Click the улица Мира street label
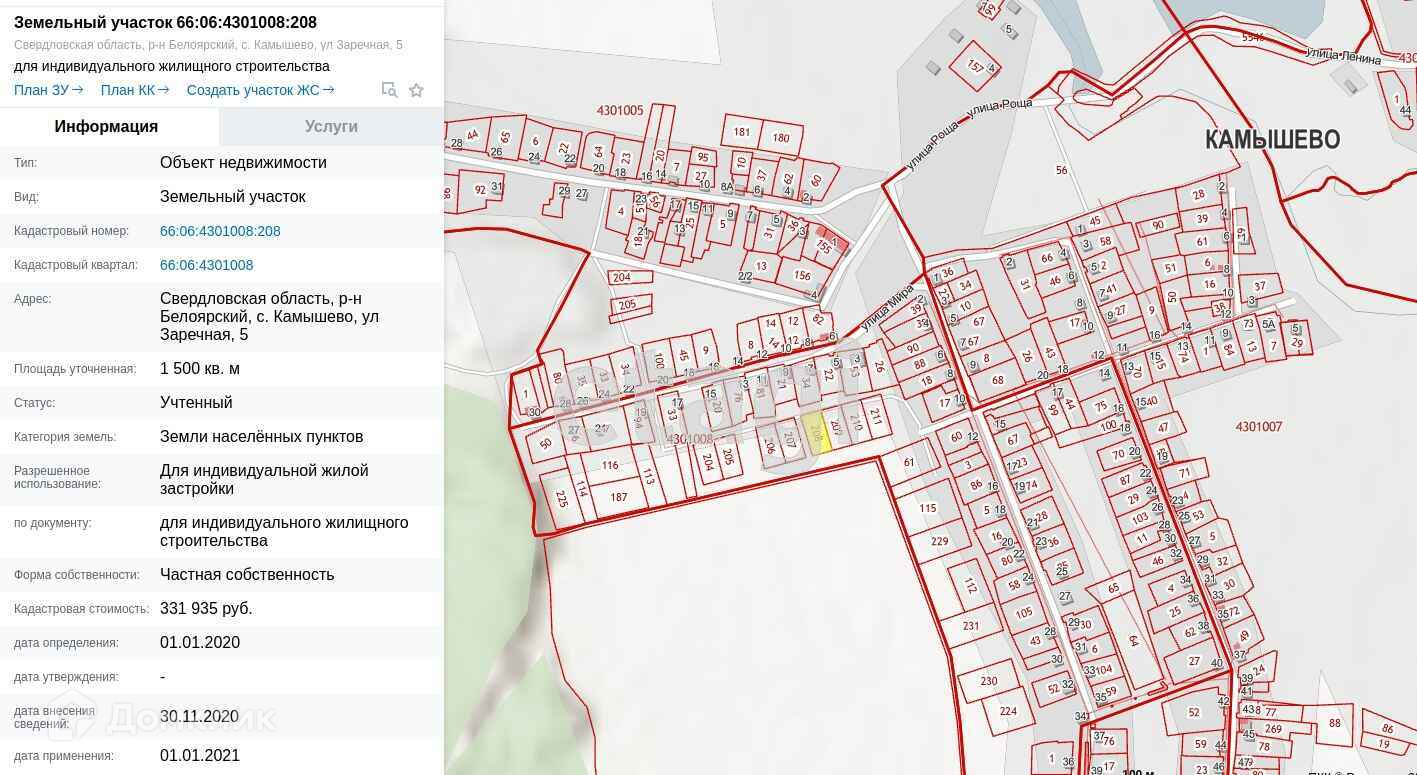Image resolution: width=1417 pixels, height=775 pixels. tap(887, 309)
